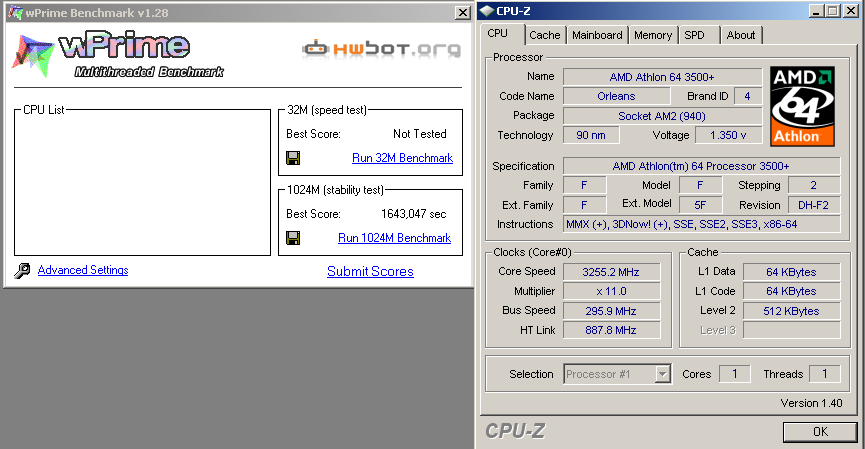Click the HT Link value 887.8 MHz
The height and width of the screenshot is (449, 865).
click(x=611, y=330)
